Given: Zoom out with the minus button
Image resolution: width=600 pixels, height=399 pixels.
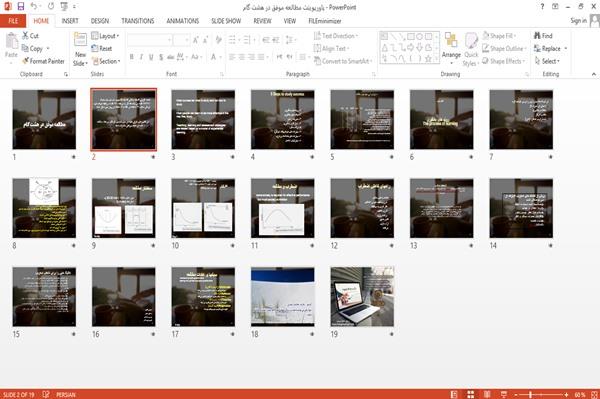Looking at the screenshot, I should pyautogui.click(x=516, y=394).
